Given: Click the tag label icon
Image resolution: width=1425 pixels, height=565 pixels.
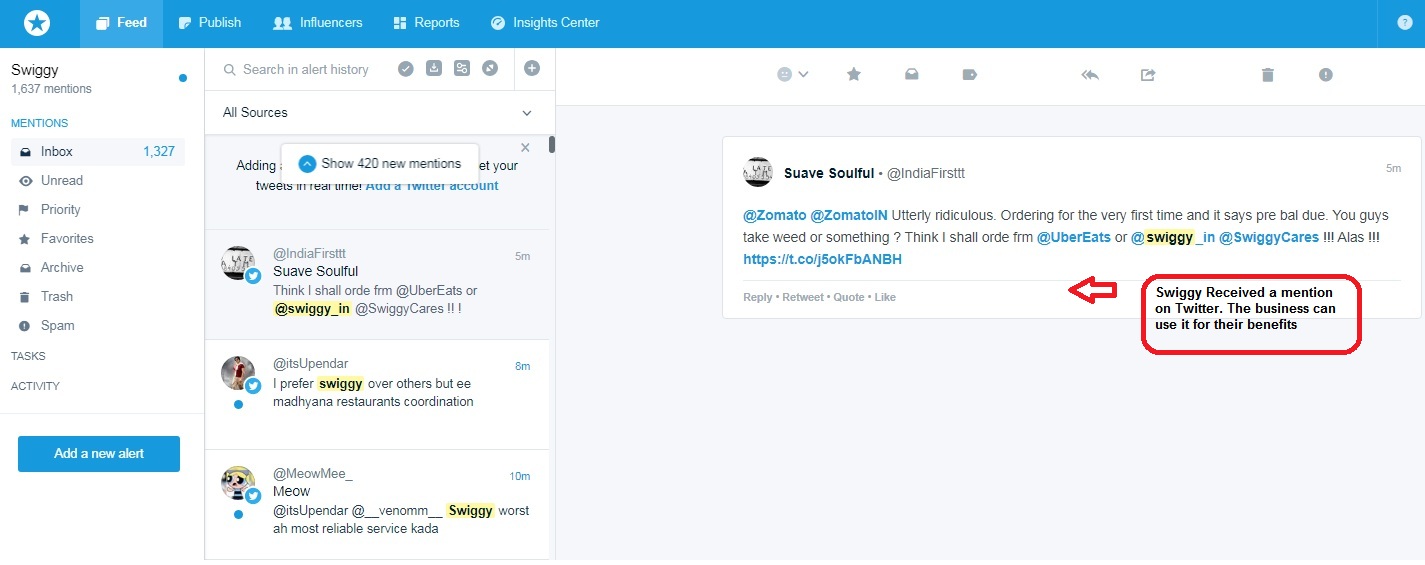Looking at the screenshot, I should tap(969, 74).
